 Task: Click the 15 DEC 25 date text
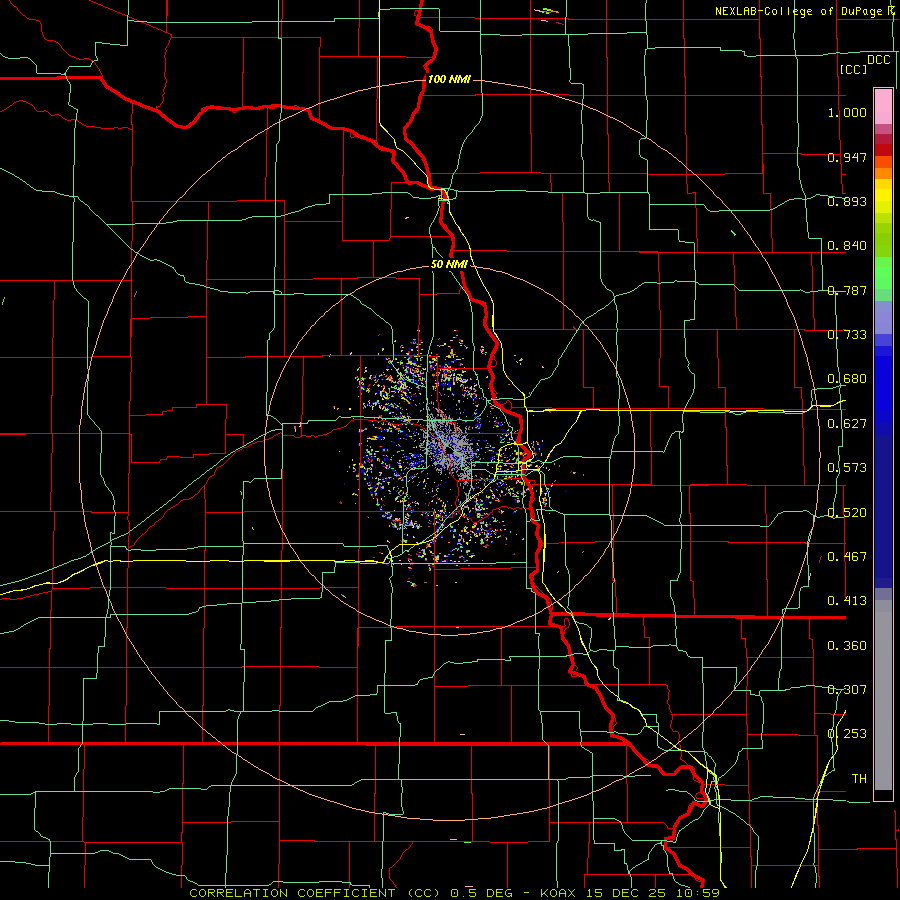pyautogui.click(x=625, y=893)
